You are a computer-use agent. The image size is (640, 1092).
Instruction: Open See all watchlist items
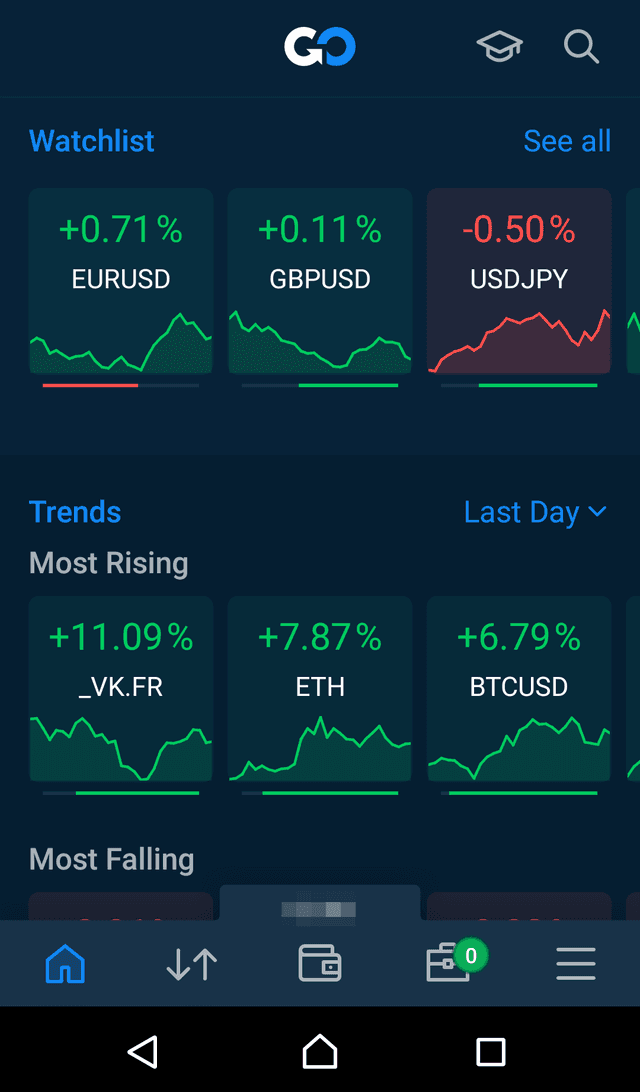tap(567, 140)
